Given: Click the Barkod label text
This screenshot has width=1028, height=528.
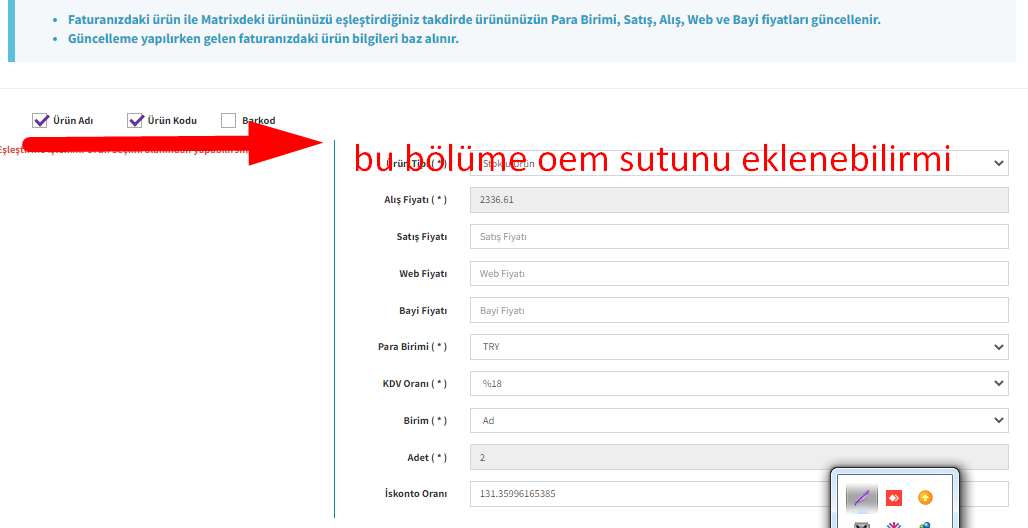Looking at the screenshot, I should (x=258, y=121).
